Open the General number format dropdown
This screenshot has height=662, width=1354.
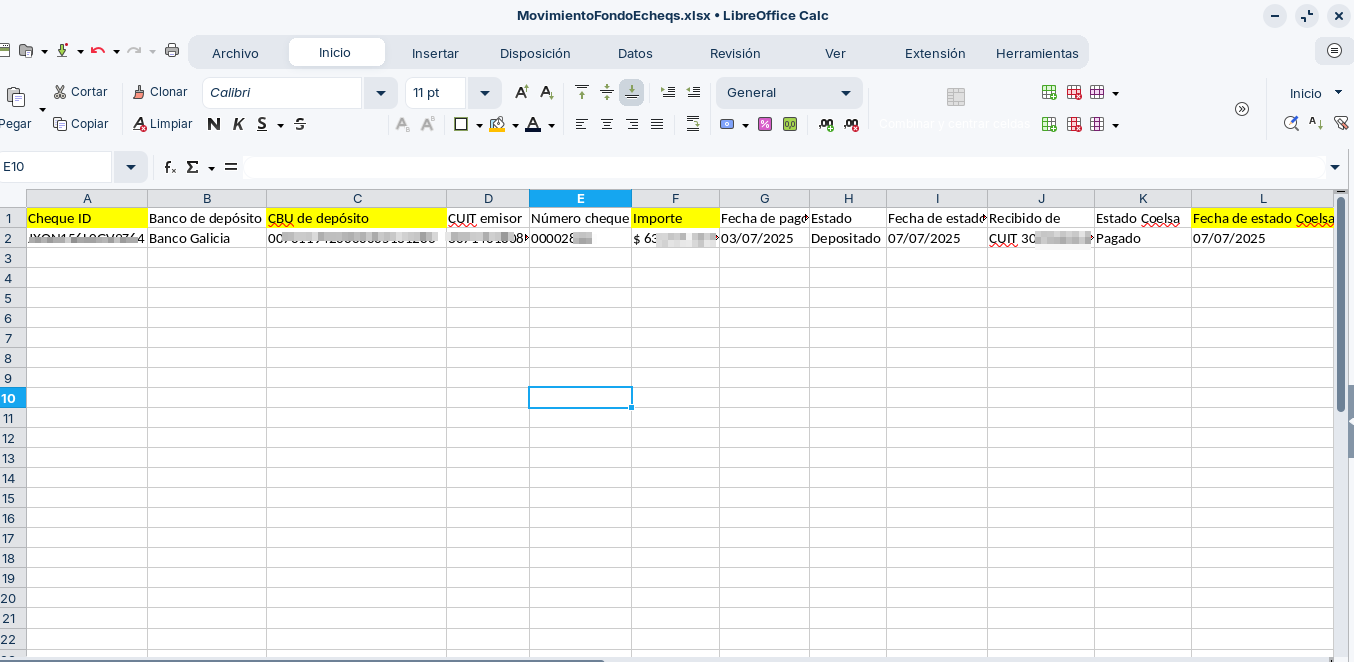[x=845, y=93]
